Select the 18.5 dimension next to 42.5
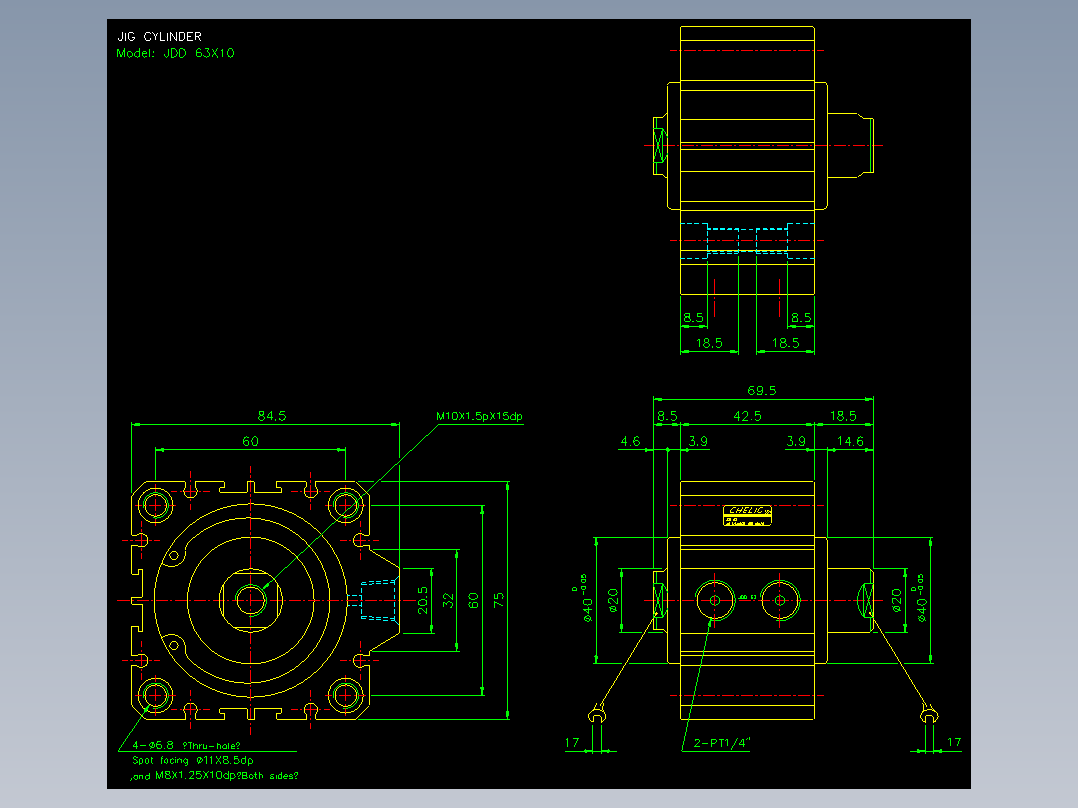This screenshot has width=1078, height=808. click(843, 415)
